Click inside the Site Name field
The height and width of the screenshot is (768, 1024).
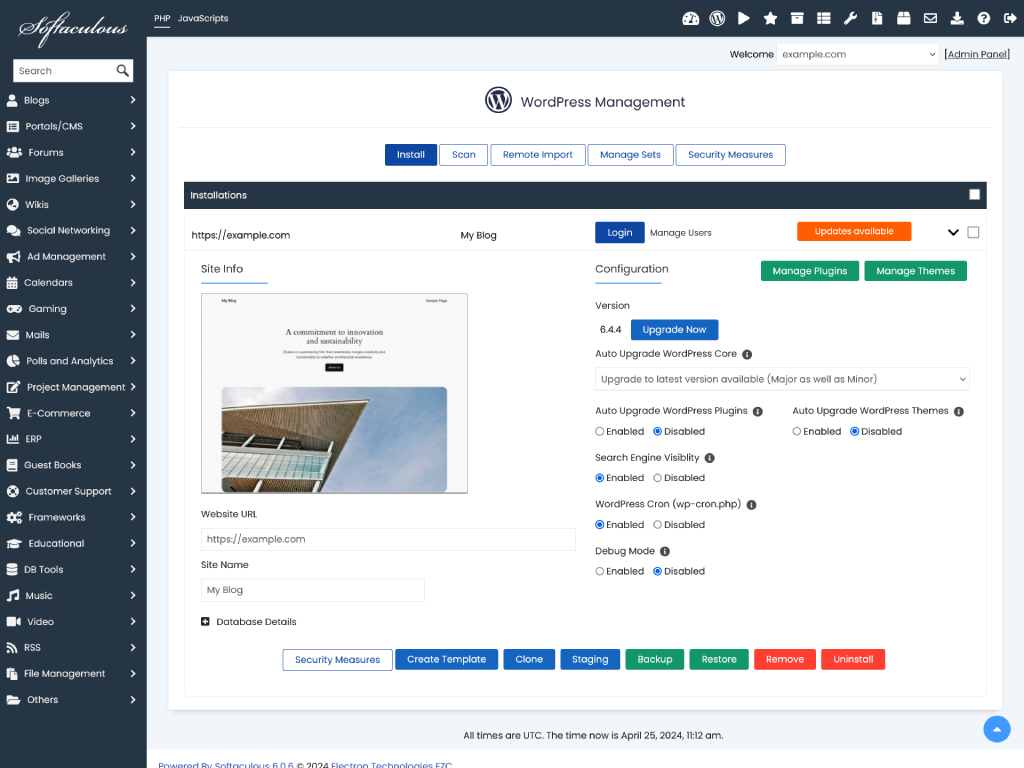[x=312, y=590]
